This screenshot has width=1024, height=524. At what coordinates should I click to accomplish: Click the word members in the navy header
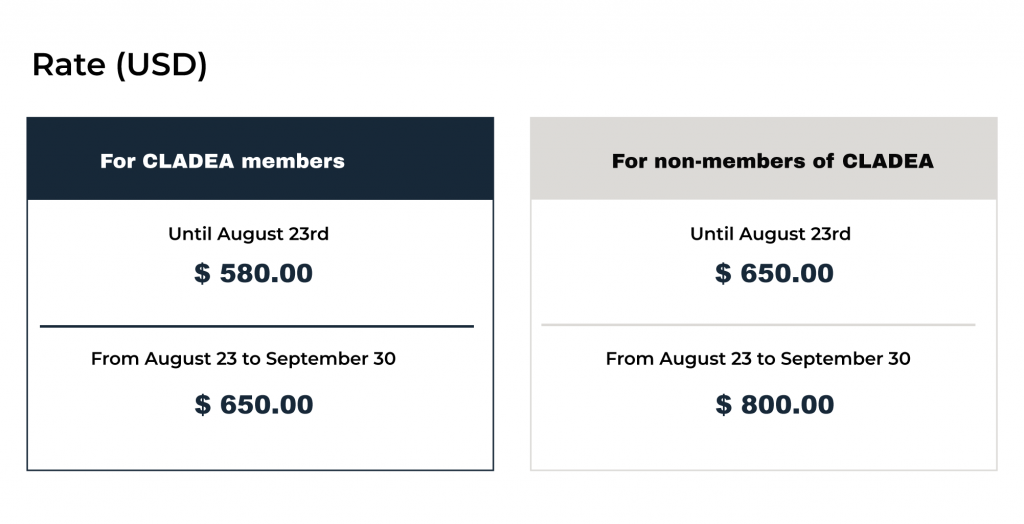[293, 161]
